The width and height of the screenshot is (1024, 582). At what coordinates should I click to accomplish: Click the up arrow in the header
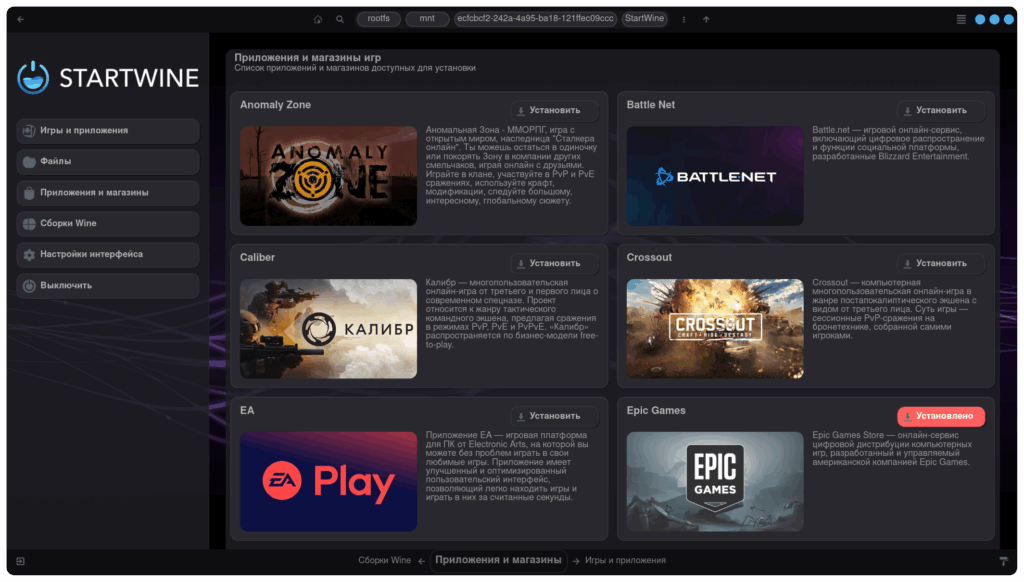(706, 20)
